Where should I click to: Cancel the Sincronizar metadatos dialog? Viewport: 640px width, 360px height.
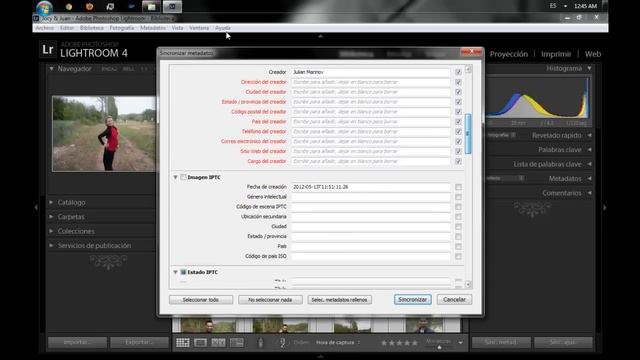[x=454, y=300]
